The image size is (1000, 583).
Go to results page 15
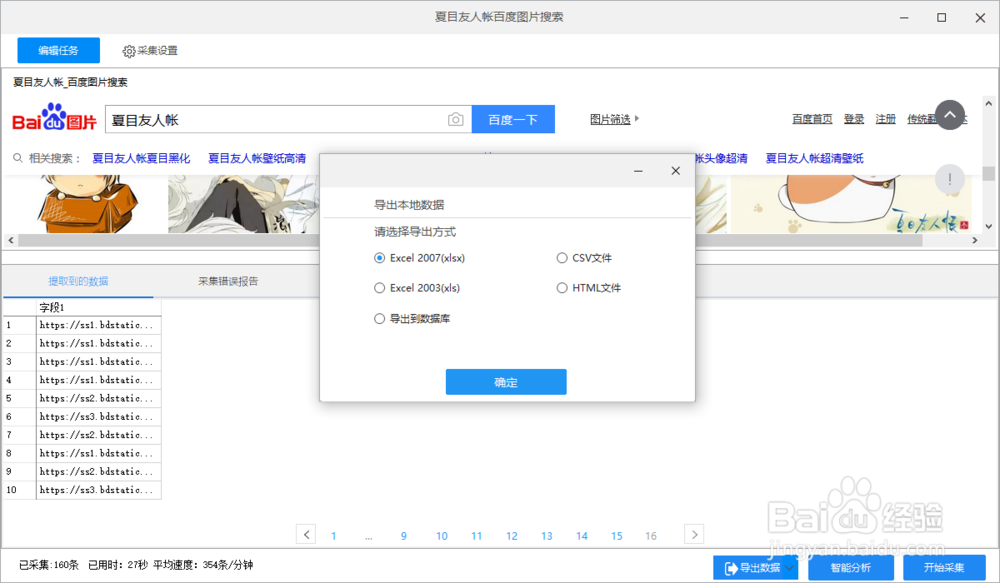click(x=617, y=536)
